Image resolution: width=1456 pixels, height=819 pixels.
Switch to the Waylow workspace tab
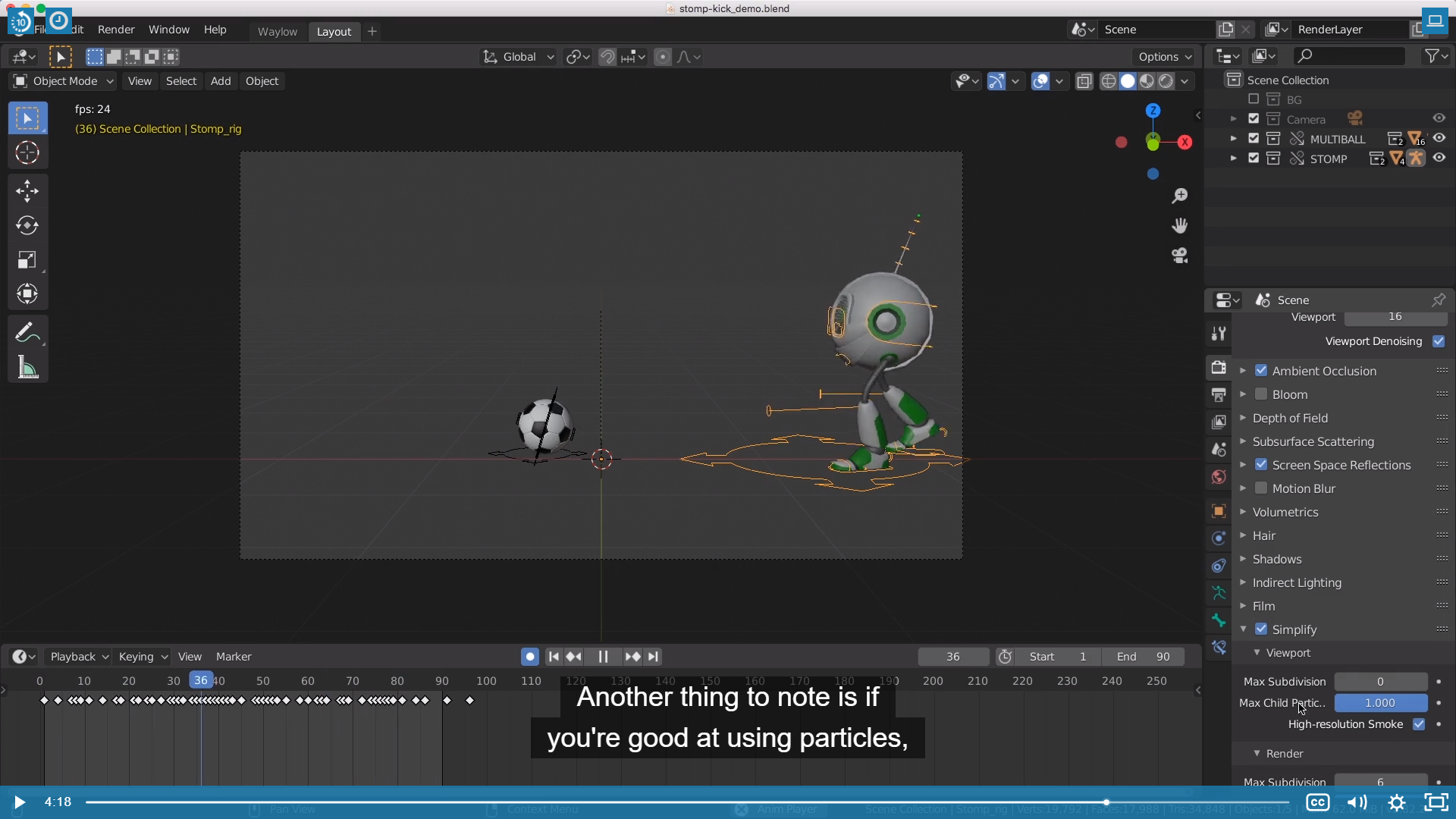(277, 31)
